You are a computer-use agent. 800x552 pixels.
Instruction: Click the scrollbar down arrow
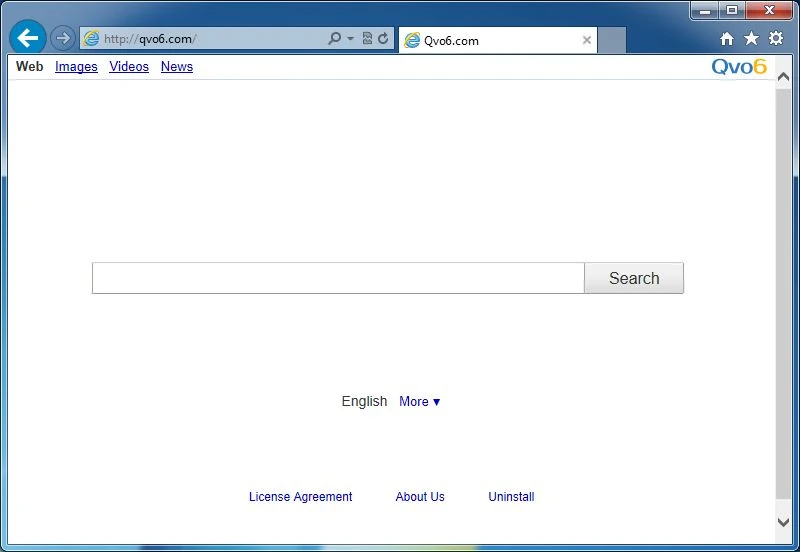(x=783, y=522)
